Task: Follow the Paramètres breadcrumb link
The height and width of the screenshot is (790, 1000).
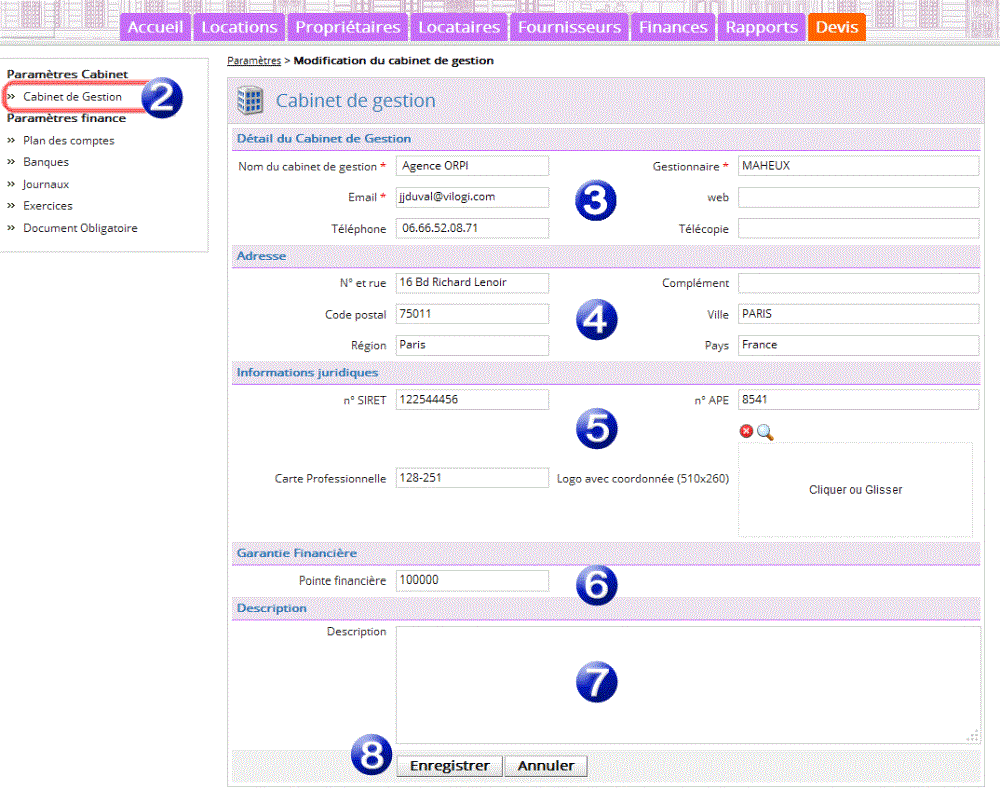Action: coord(254,61)
